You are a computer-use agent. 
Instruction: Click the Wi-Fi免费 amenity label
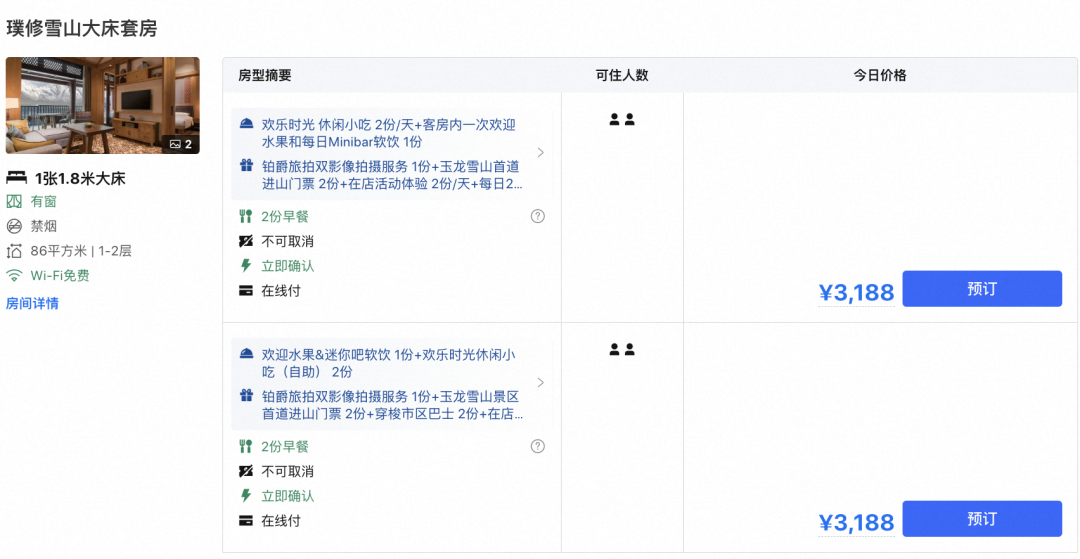click(x=60, y=275)
